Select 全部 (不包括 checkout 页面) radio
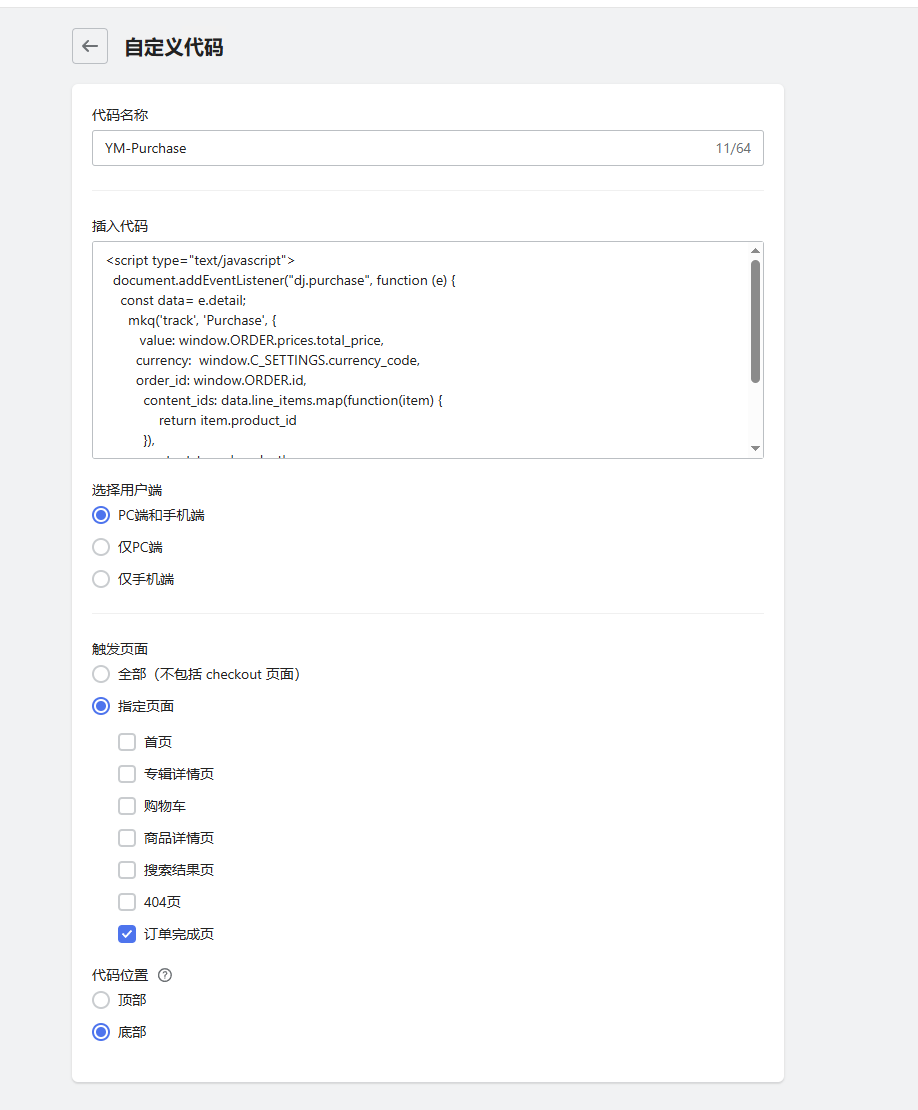This screenshot has height=1110, width=918. pos(101,674)
